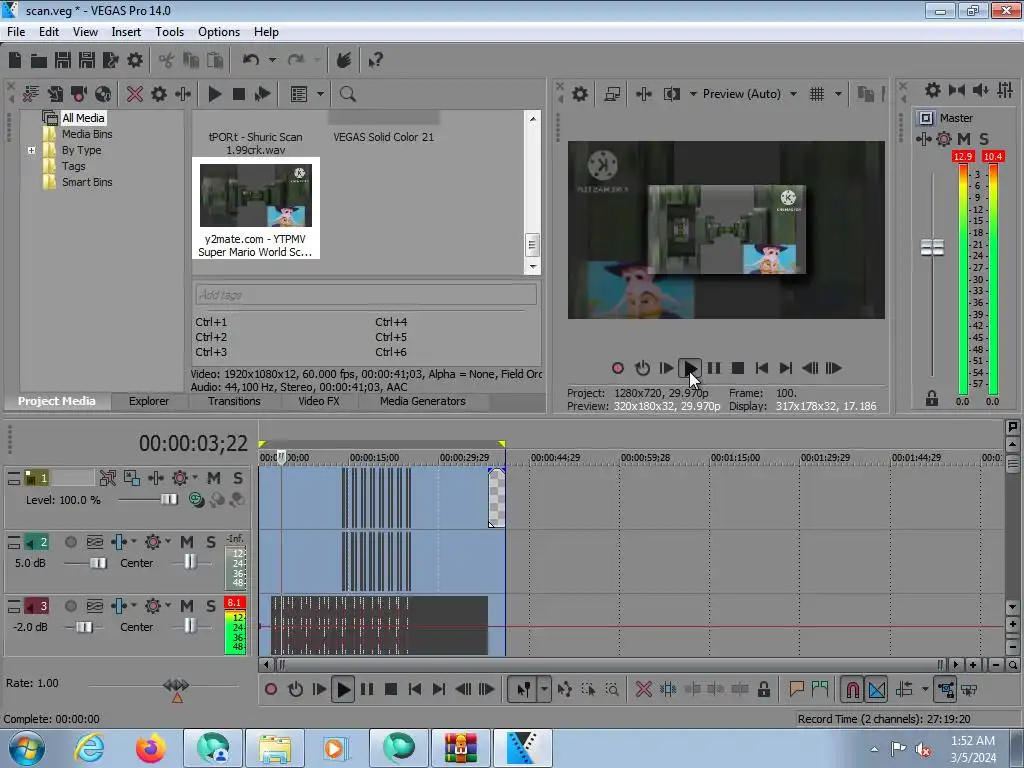Click the New Project icon in main toolbar
The width and height of the screenshot is (1024, 768).
point(15,61)
